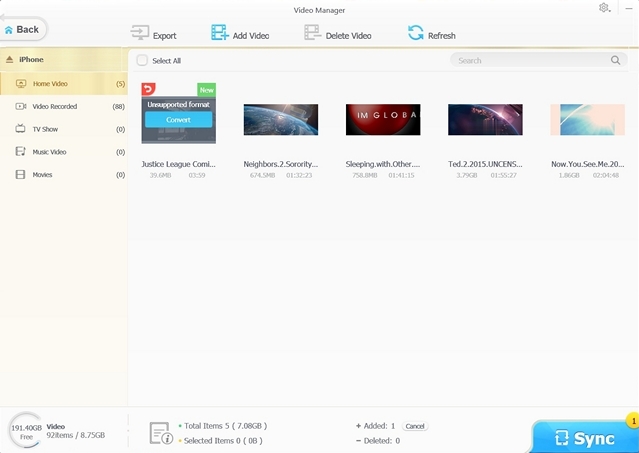Click the 191.40GB Free storage ring
The image size is (639, 453).
[x=26, y=431]
